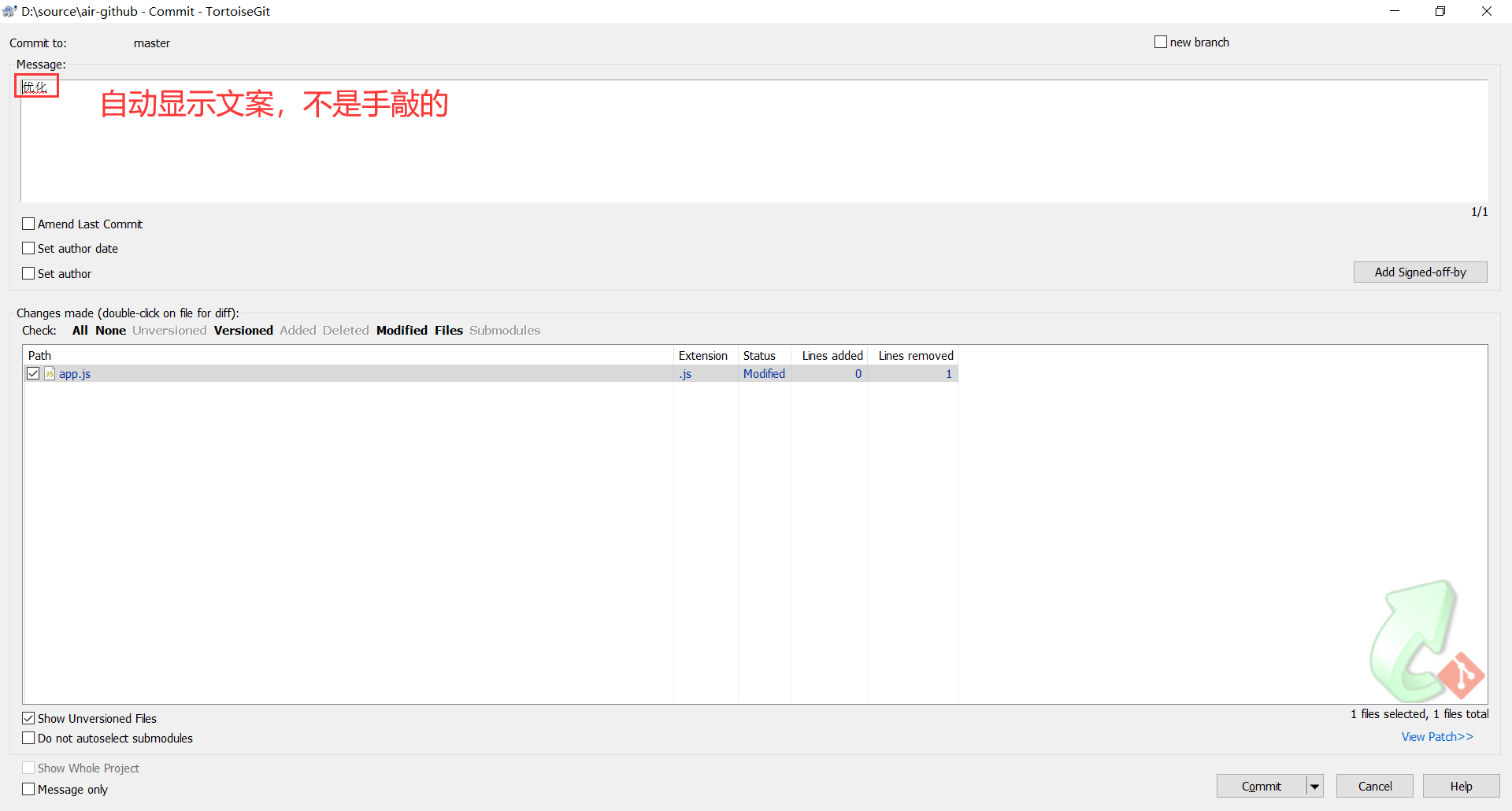
Task: Cancel the commit dialog
Action: point(1375,786)
